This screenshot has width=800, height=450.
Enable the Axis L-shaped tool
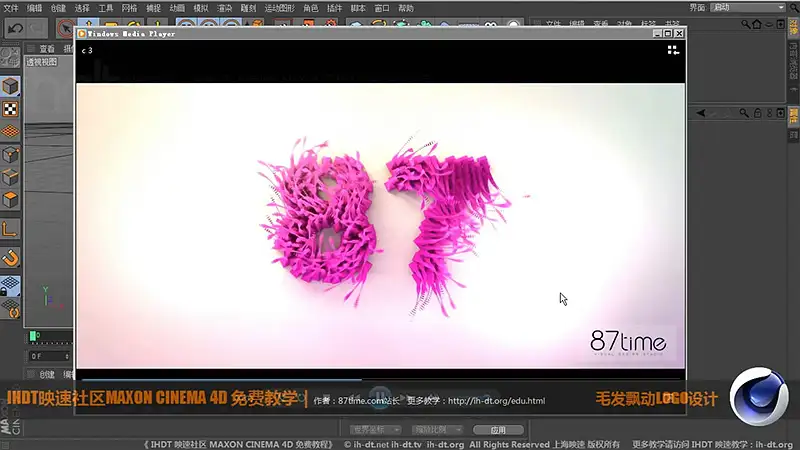10,229
